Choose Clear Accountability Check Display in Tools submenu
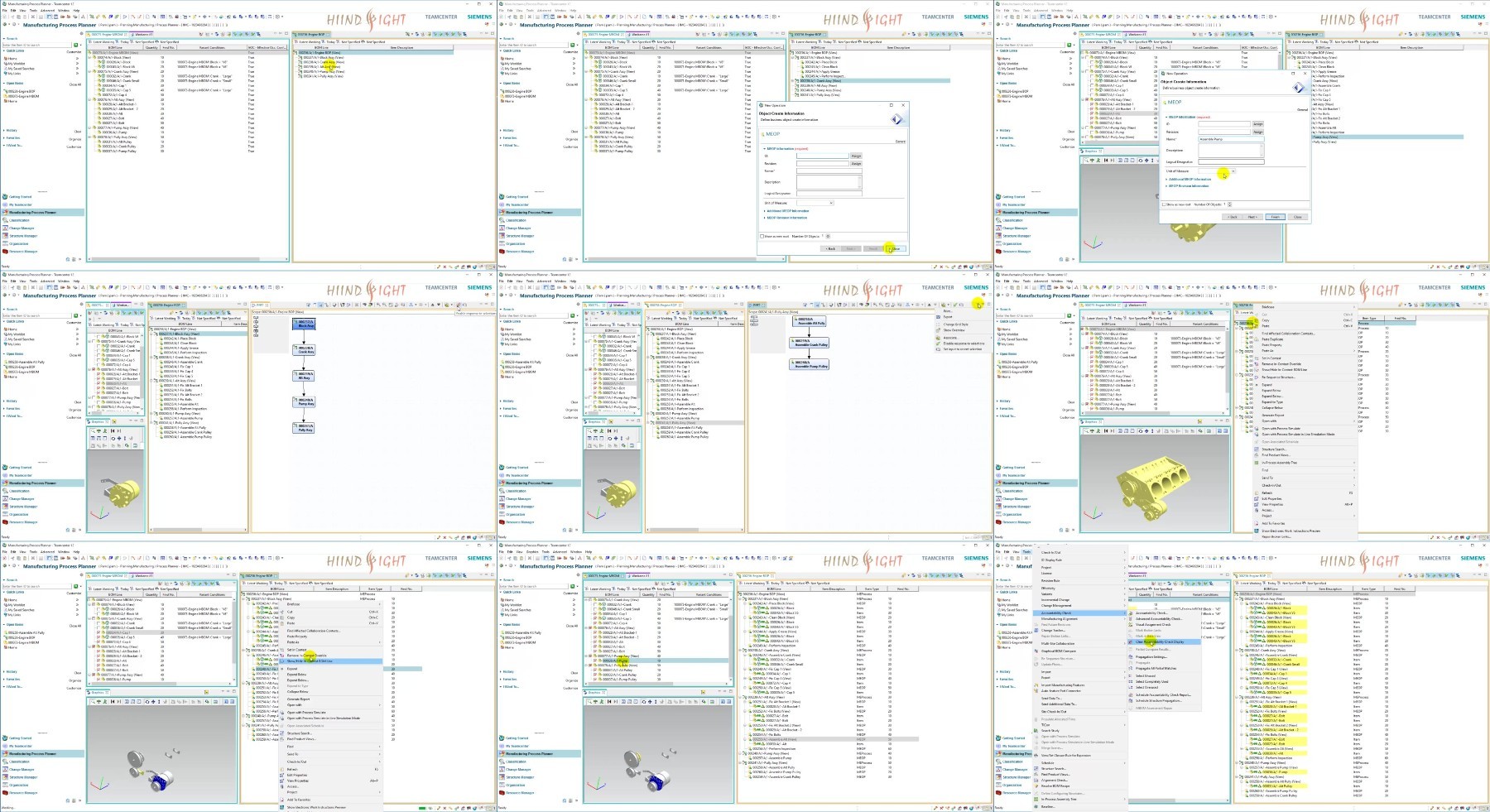The image size is (1490, 812). point(1165,641)
